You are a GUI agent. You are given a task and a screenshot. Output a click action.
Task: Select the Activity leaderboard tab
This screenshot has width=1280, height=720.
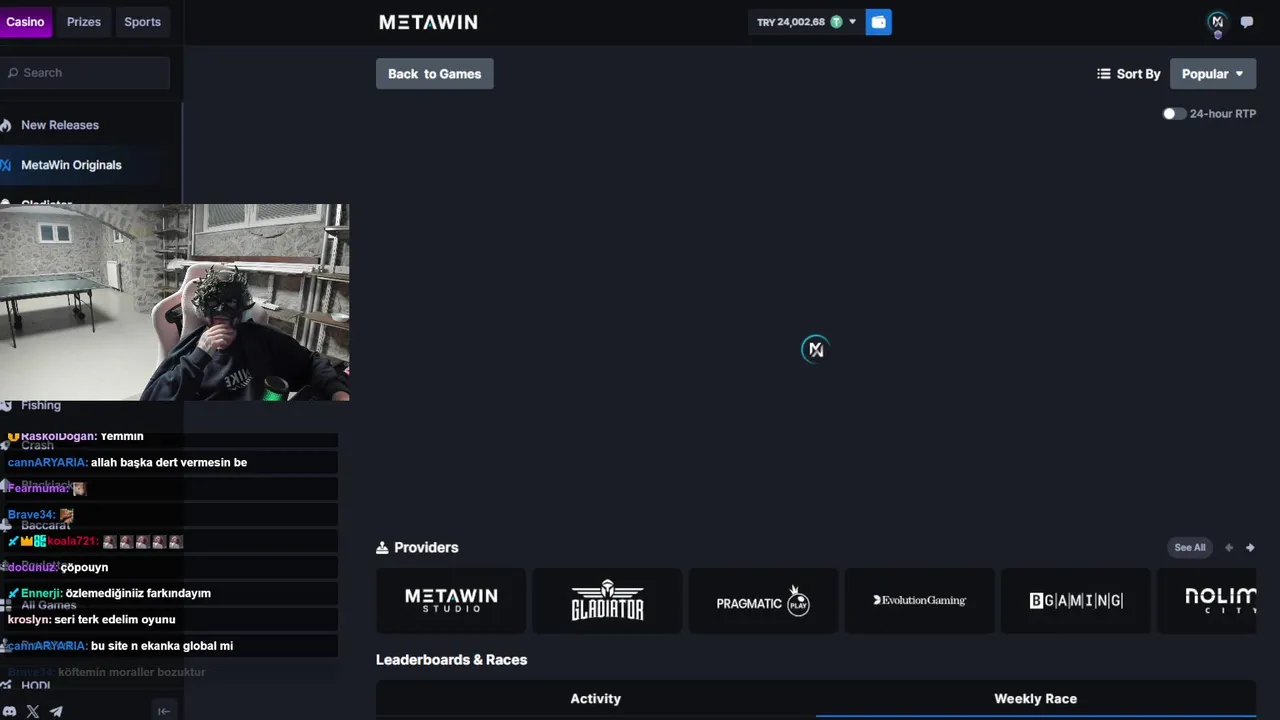596,699
